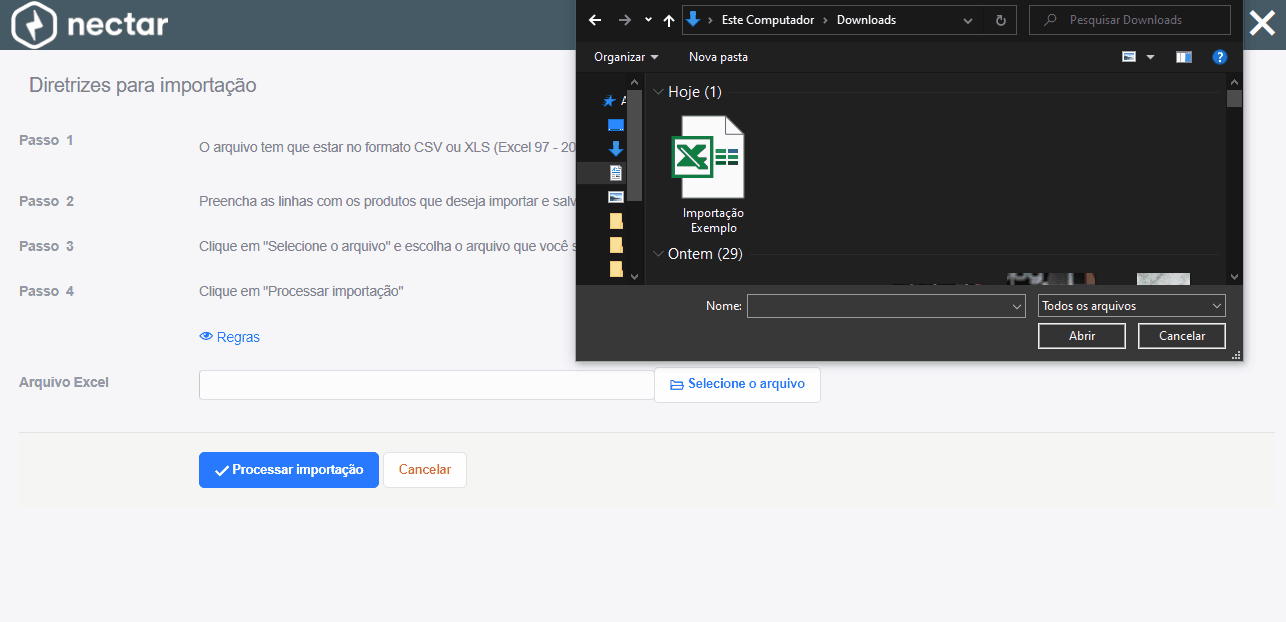The image size is (1286, 622).
Task: Click Selecione o arquivo button
Action: pyautogui.click(x=737, y=385)
